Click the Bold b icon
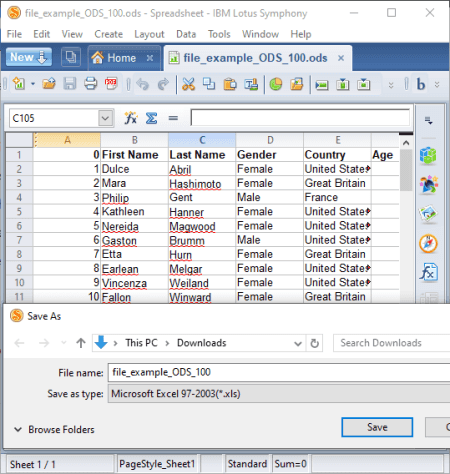The width and height of the screenshot is (450, 474). pos(421,84)
